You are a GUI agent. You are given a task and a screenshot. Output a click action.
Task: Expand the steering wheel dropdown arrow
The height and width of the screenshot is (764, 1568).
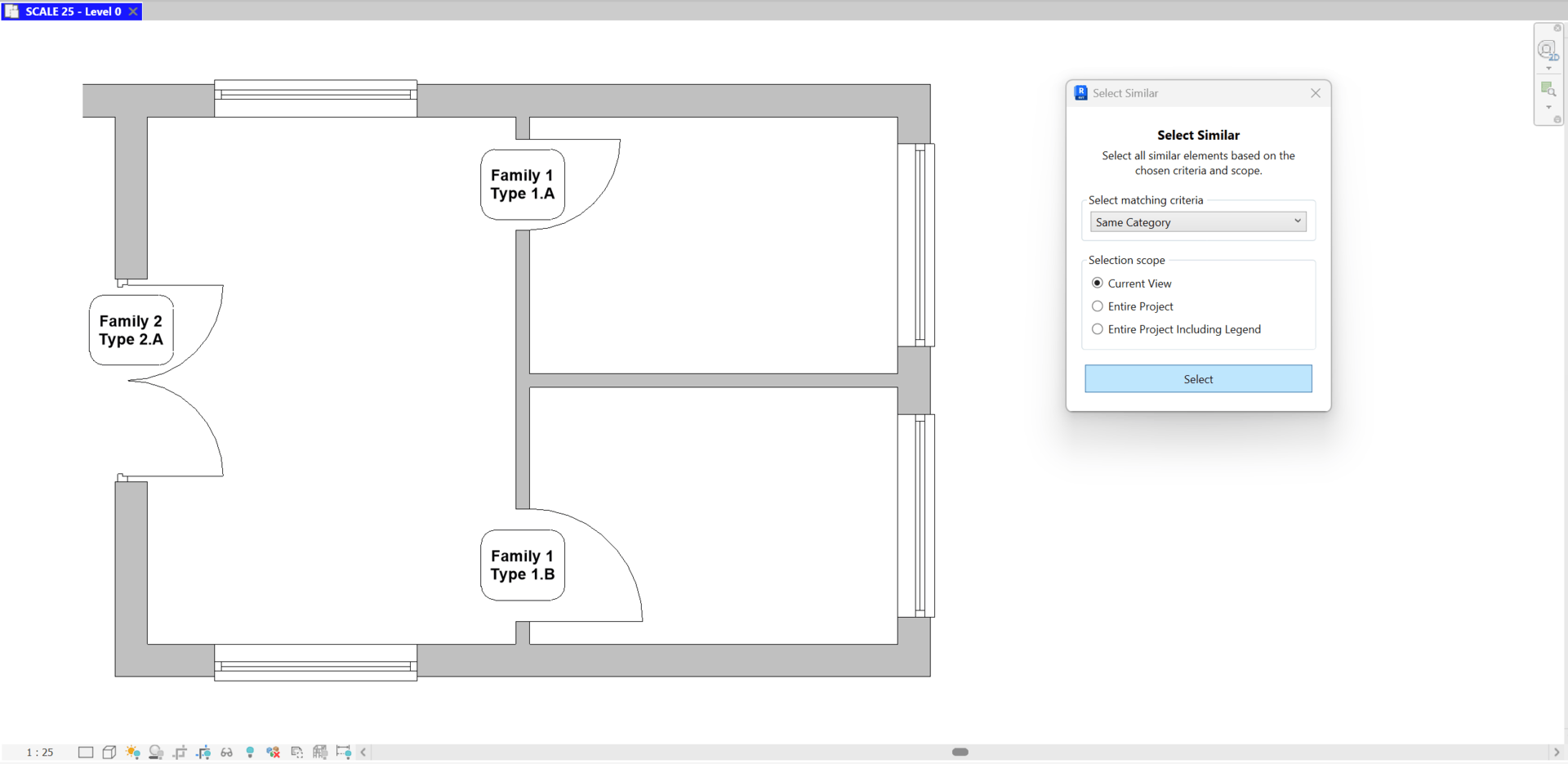[1548, 68]
